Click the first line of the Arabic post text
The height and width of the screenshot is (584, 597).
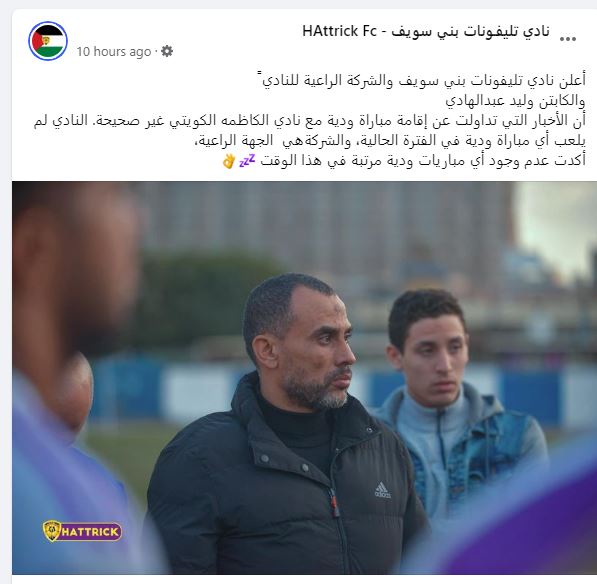pos(422,80)
